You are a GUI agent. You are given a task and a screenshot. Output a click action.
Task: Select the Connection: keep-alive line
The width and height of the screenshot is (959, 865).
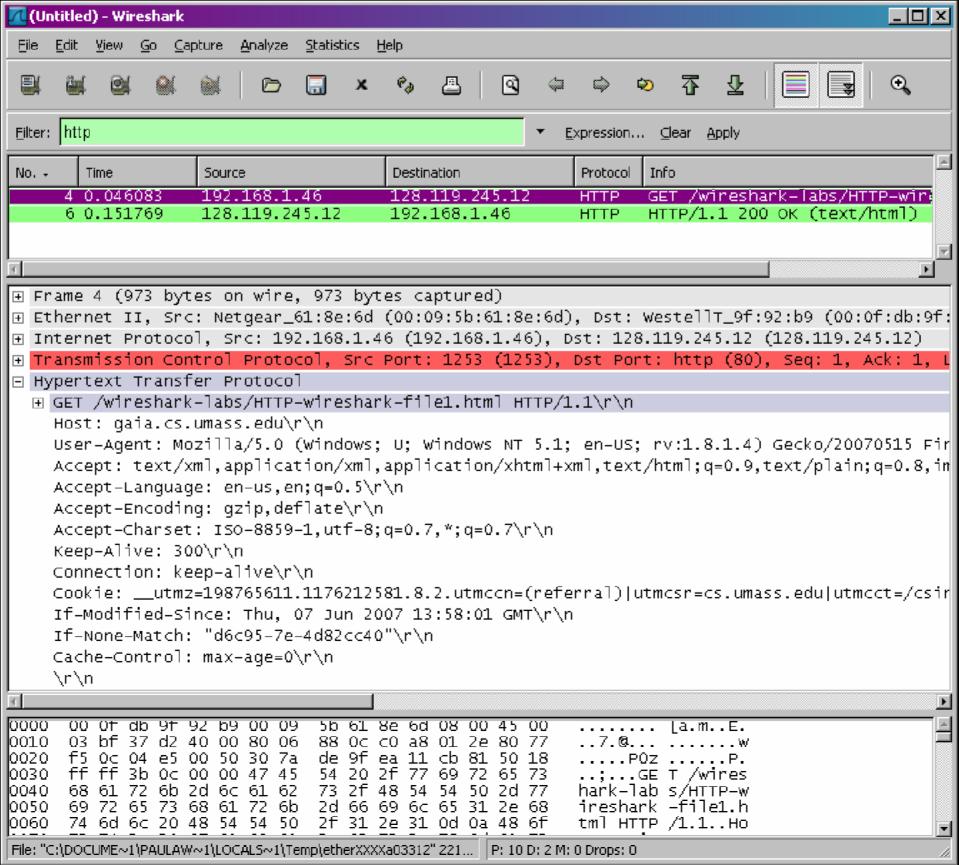pyautogui.click(x=183, y=573)
